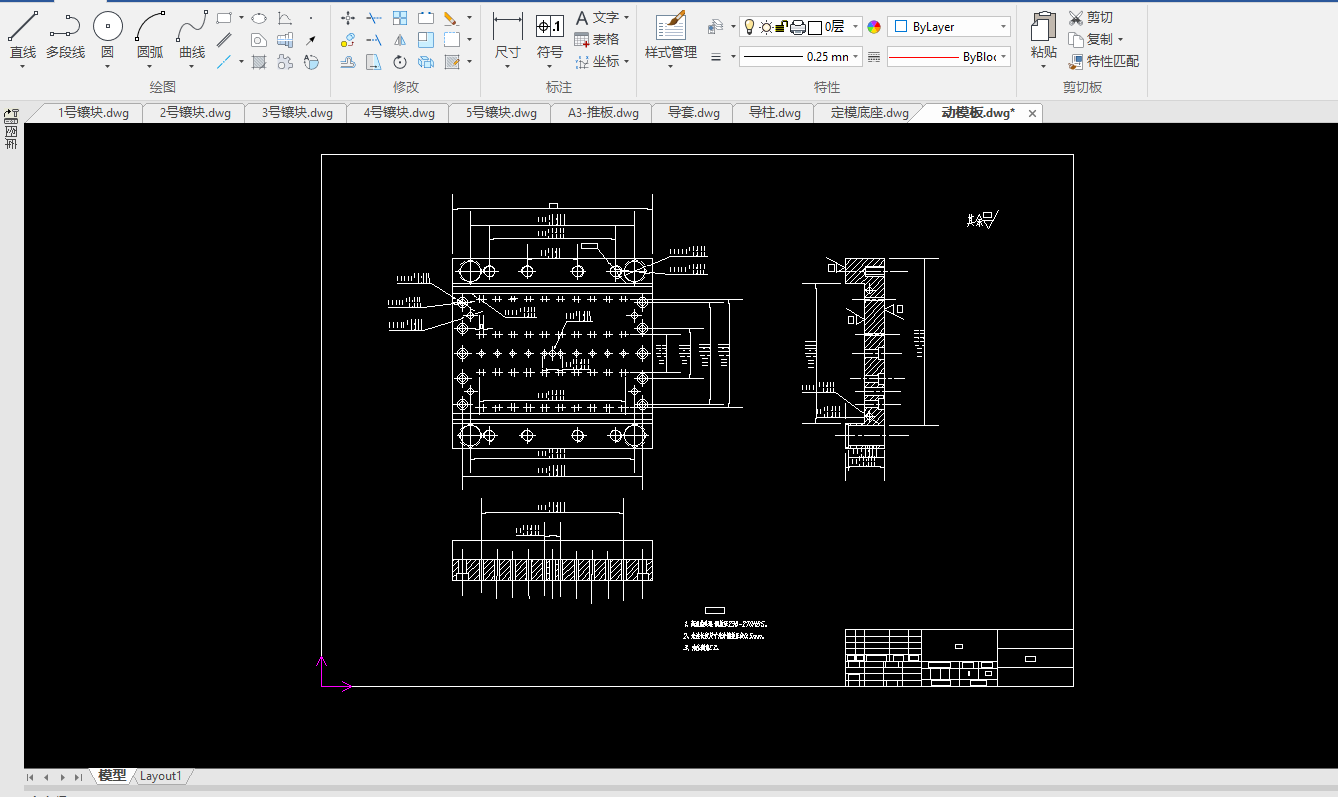Click the 剪切 (Cut) button
This screenshot has width=1338, height=797.
pos(1090,17)
